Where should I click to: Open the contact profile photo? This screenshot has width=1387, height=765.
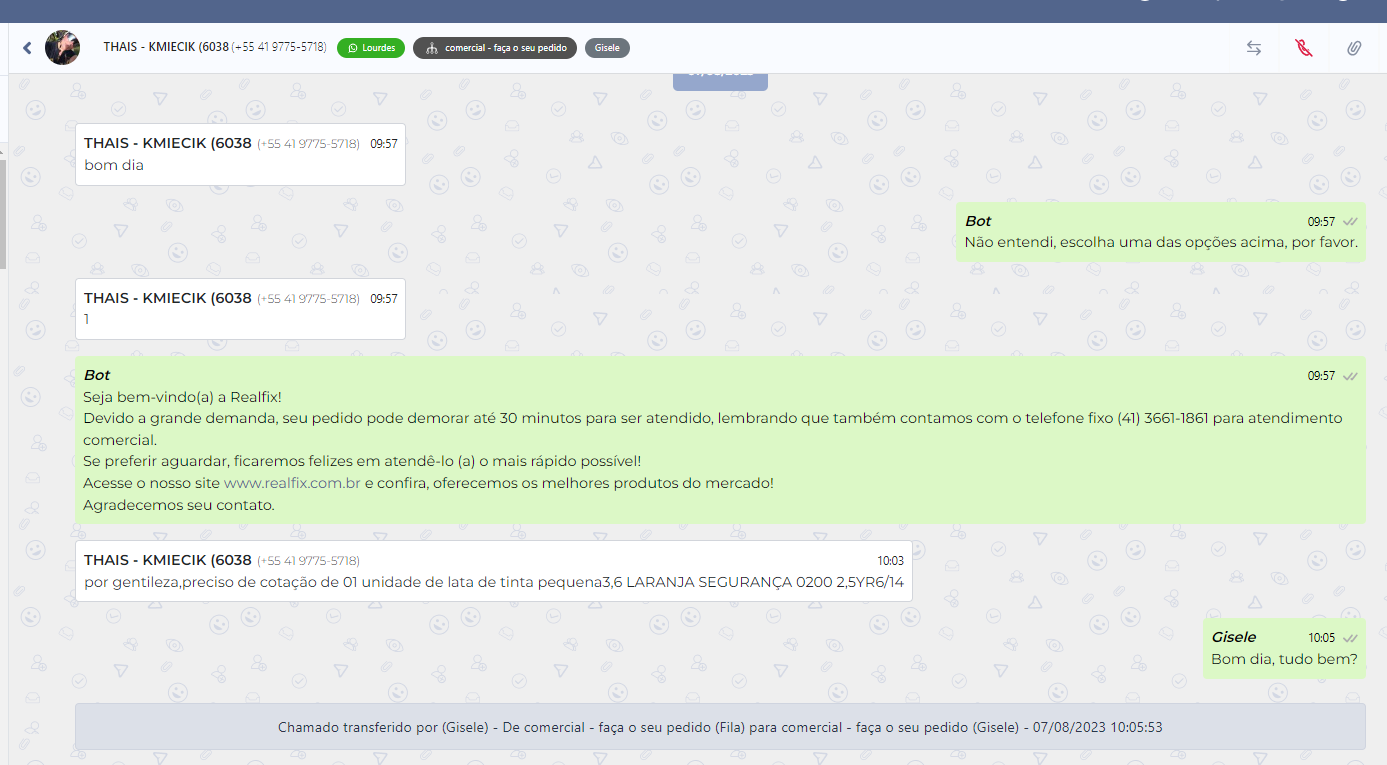(x=62, y=48)
